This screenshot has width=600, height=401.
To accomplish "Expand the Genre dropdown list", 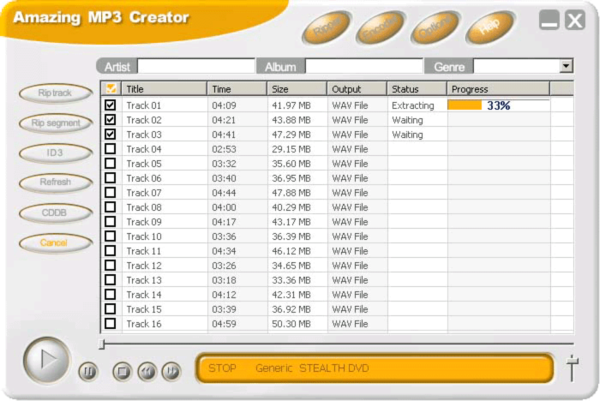I will coord(566,66).
